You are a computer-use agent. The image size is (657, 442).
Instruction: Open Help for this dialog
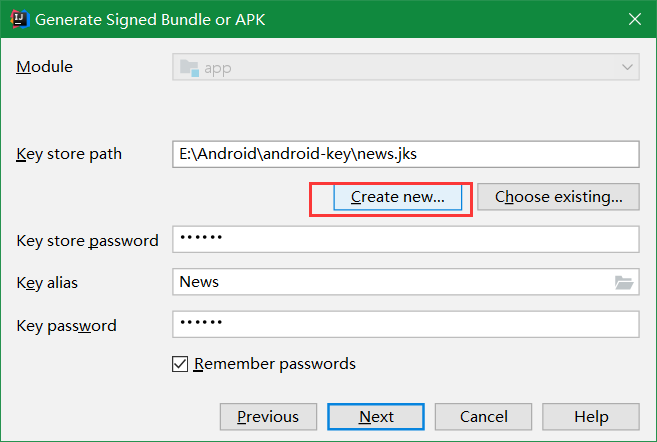(591, 417)
